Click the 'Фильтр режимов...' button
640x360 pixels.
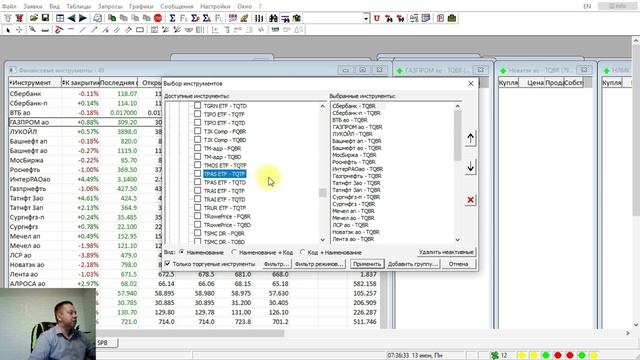319,264
